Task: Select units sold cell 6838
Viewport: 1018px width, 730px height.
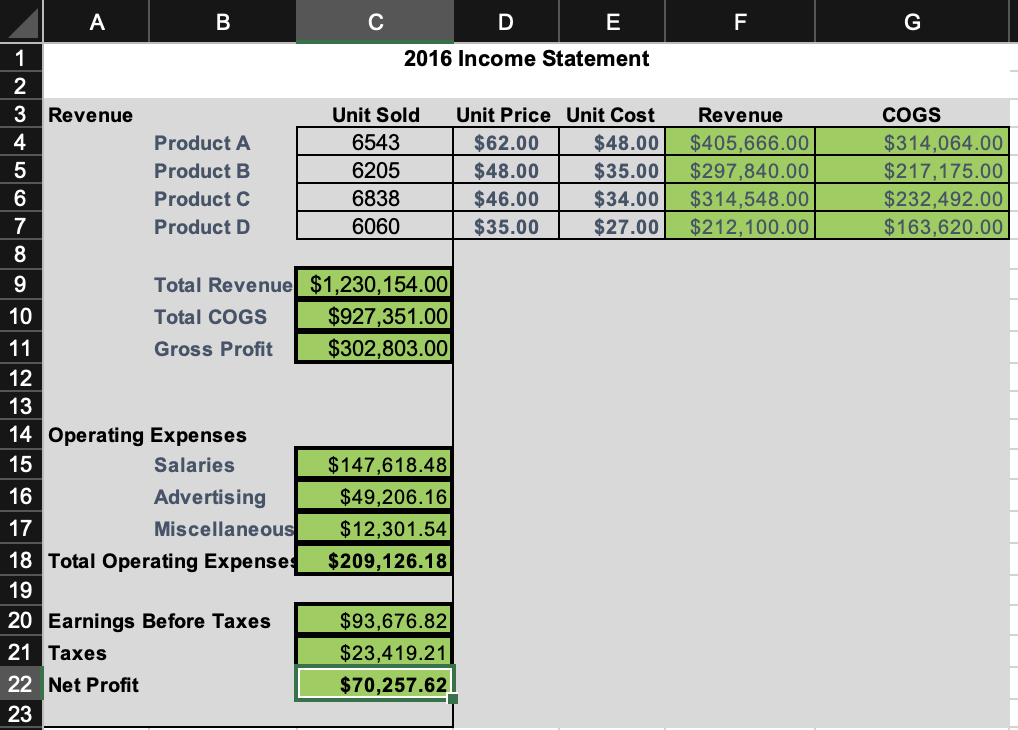Action: pos(375,198)
